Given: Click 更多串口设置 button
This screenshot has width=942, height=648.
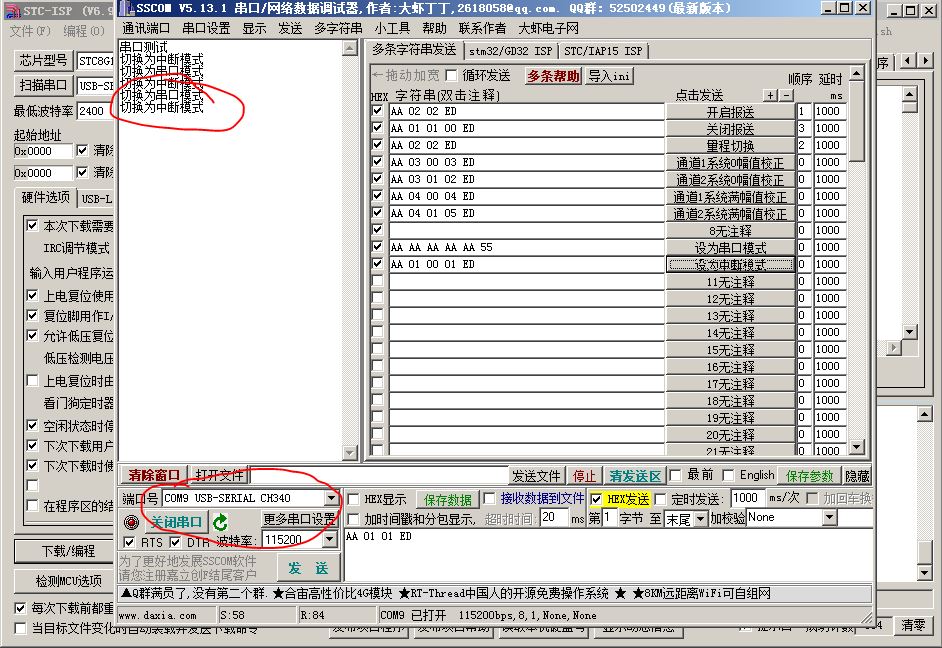Looking at the screenshot, I should pos(299,519).
